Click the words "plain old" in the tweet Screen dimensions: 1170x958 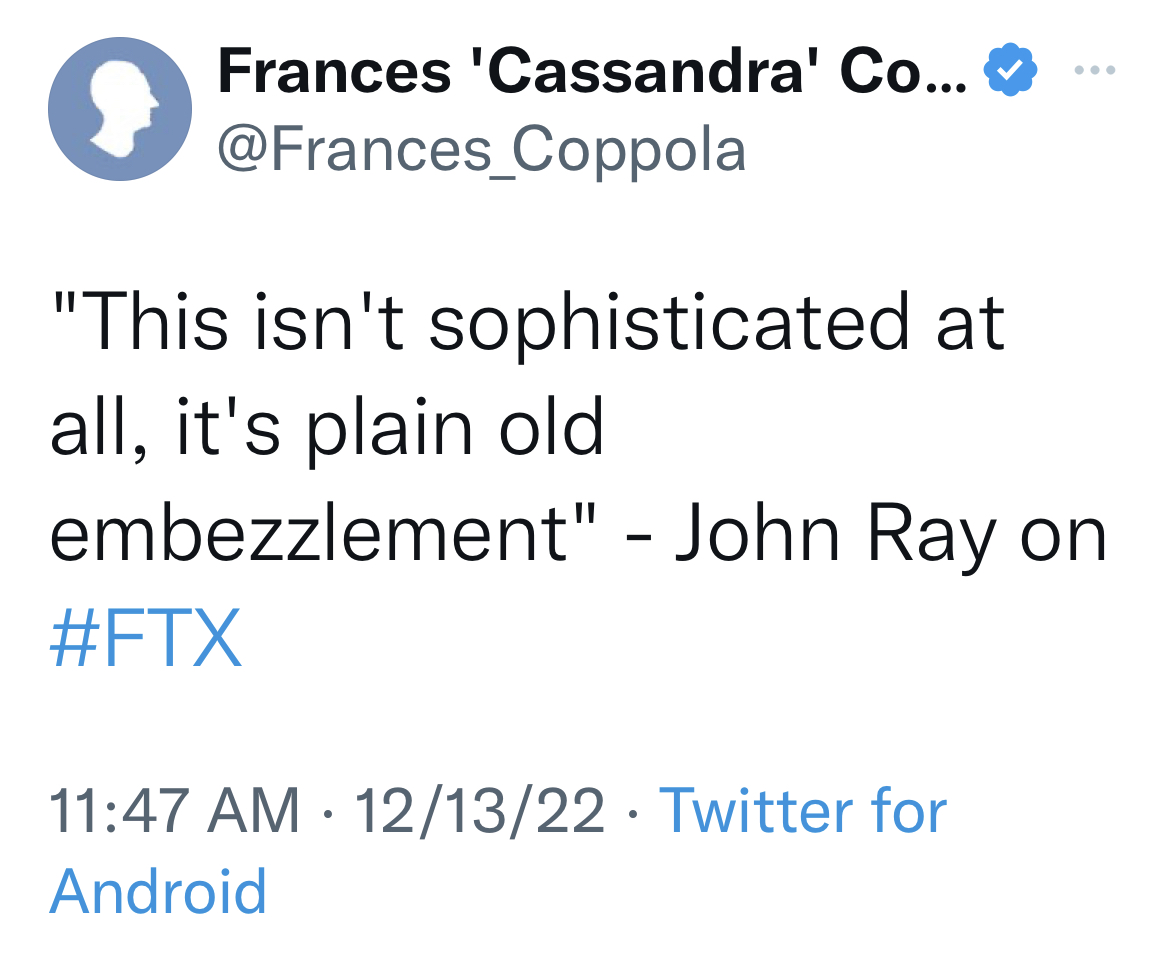point(456,428)
